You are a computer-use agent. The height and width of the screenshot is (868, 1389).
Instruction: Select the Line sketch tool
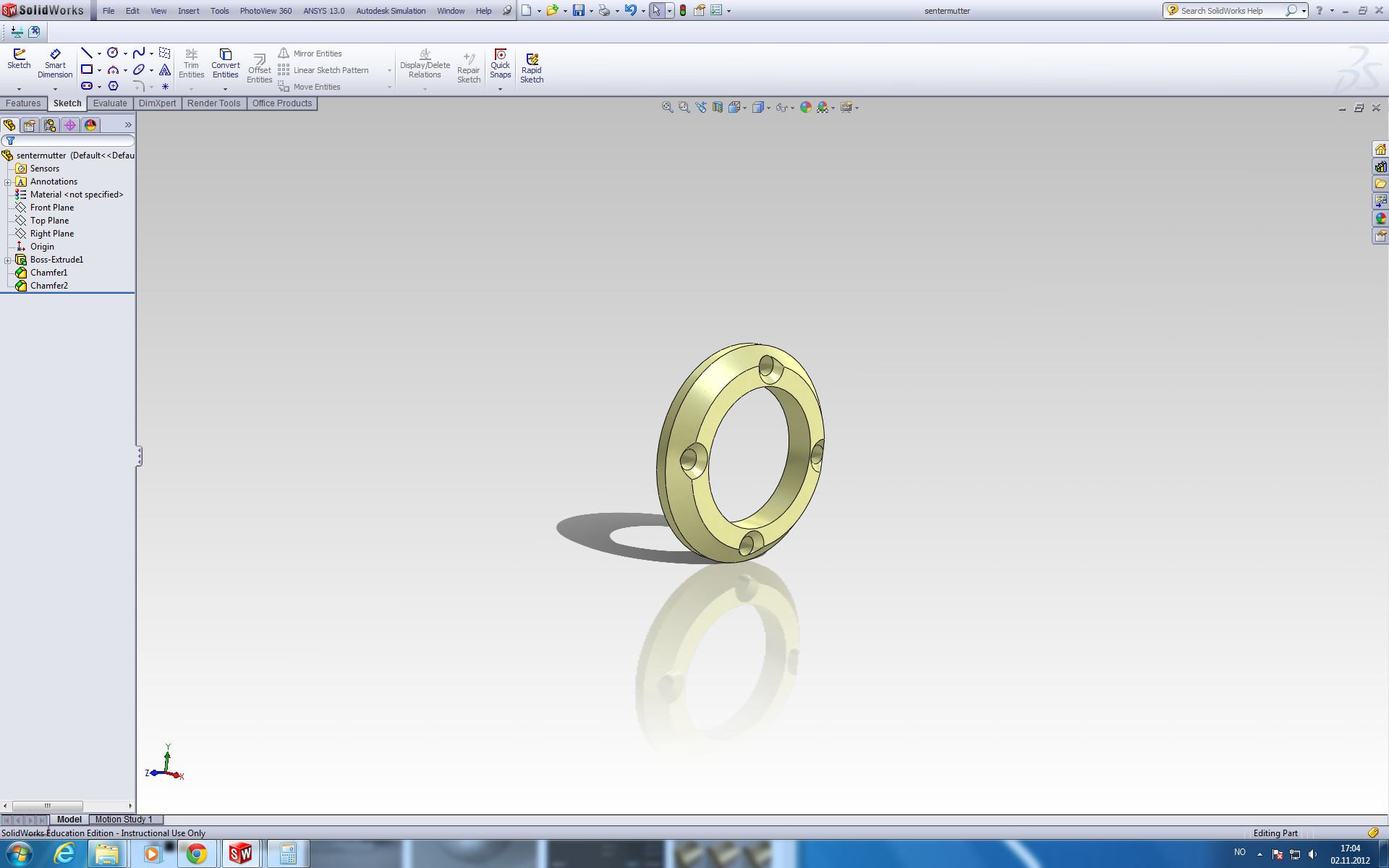tap(86, 53)
